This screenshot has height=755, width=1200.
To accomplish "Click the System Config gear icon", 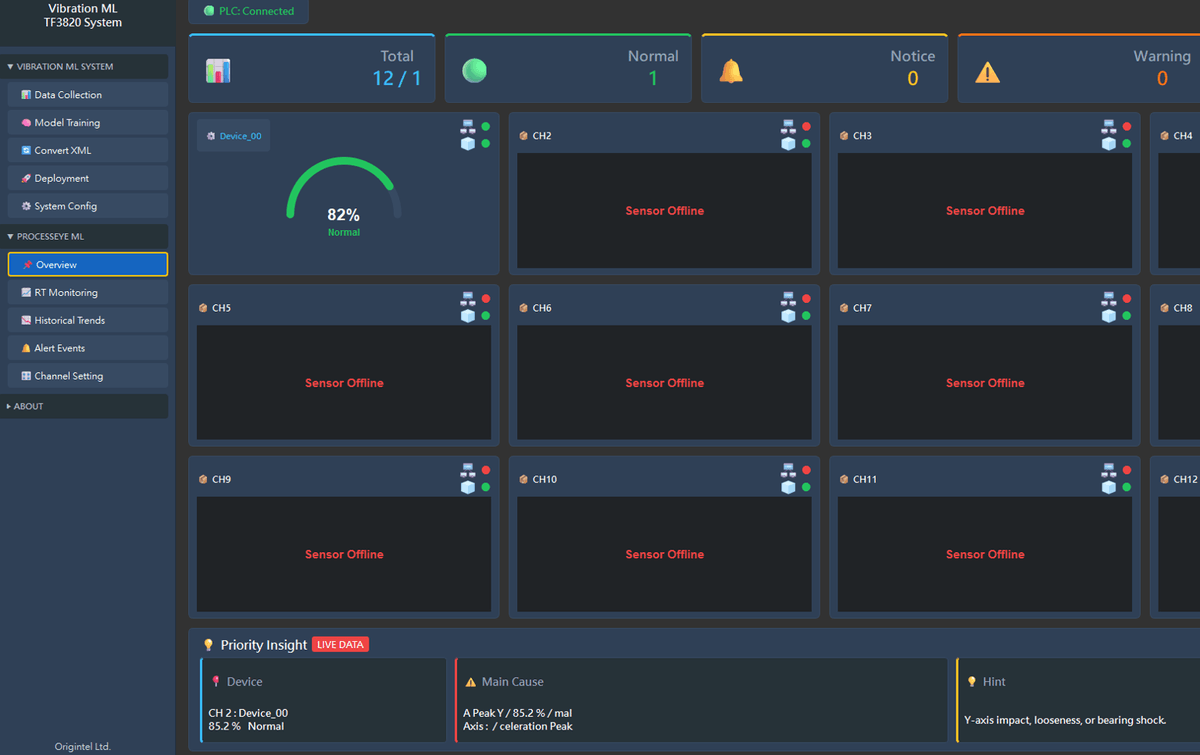I will (x=26, y=206).
